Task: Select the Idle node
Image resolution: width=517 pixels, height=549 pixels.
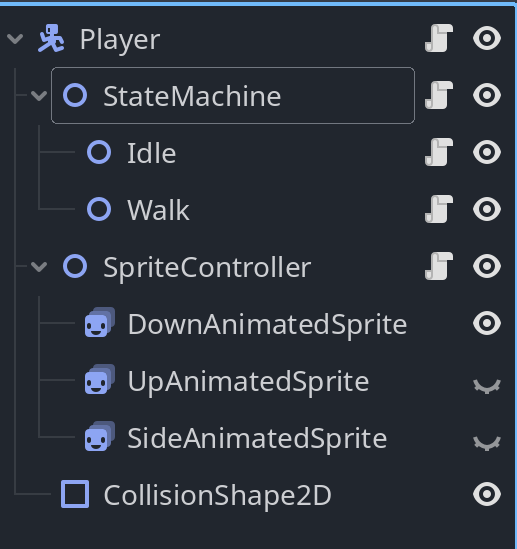Action: [152, 153]
